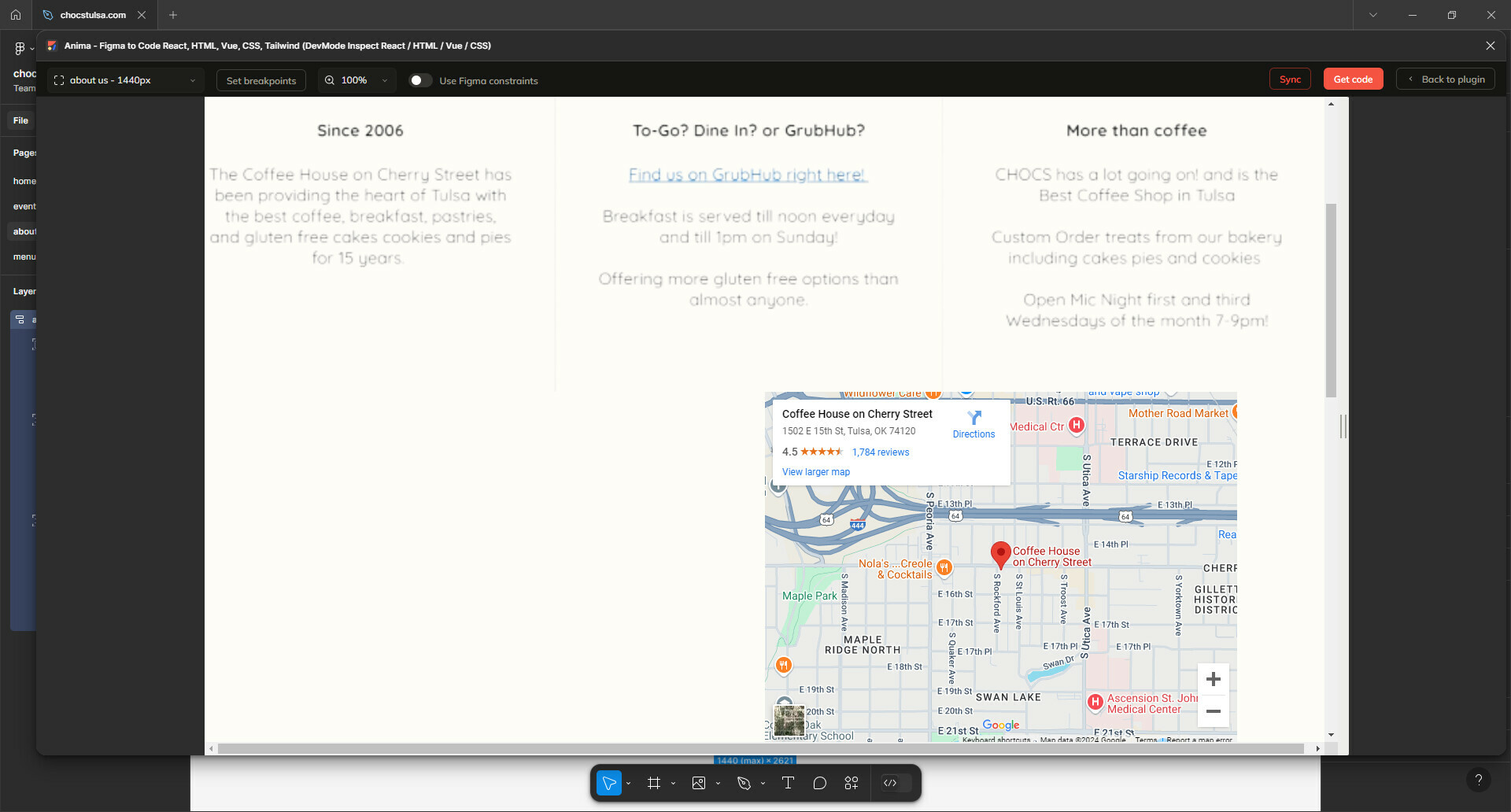The image size is (1511, 812).
Task: Click Back to plugin button
Action: click(1446, 79)
